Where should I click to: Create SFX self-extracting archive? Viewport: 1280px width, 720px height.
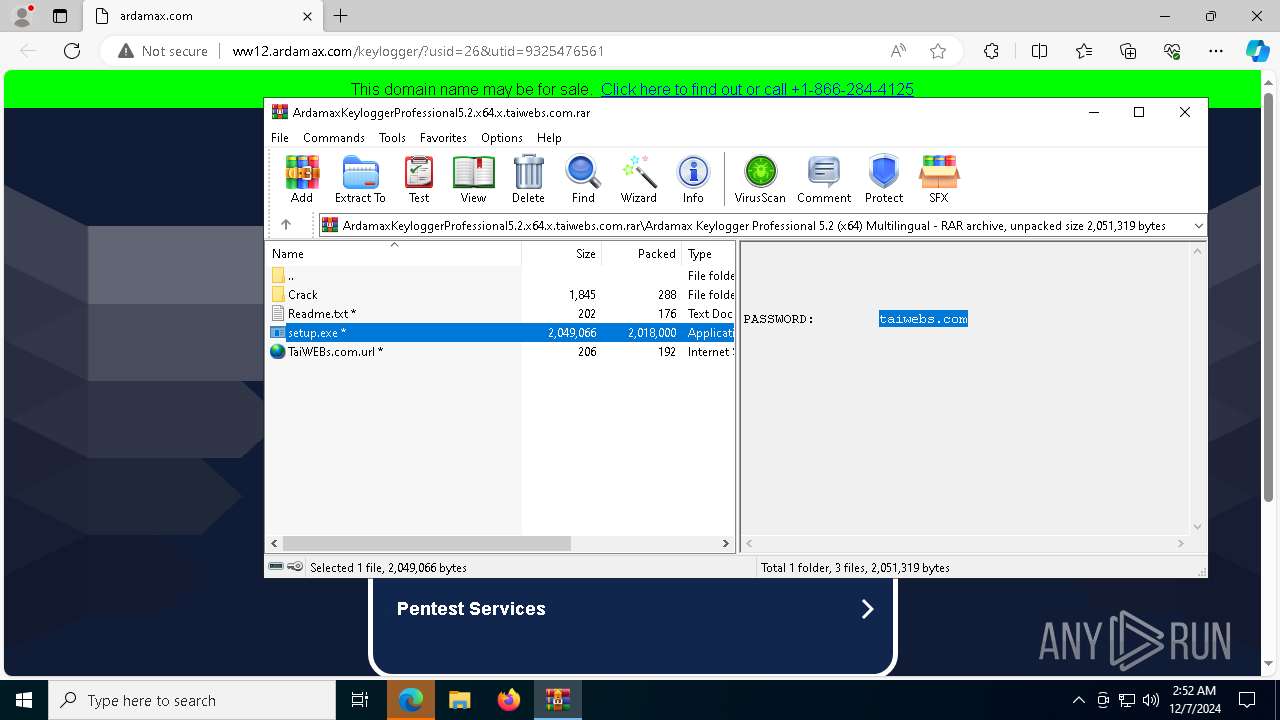tap(938, 179)
